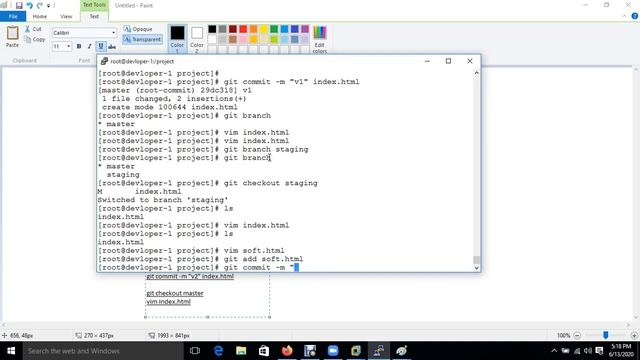Click the zoom in plus button

(634, 336)
